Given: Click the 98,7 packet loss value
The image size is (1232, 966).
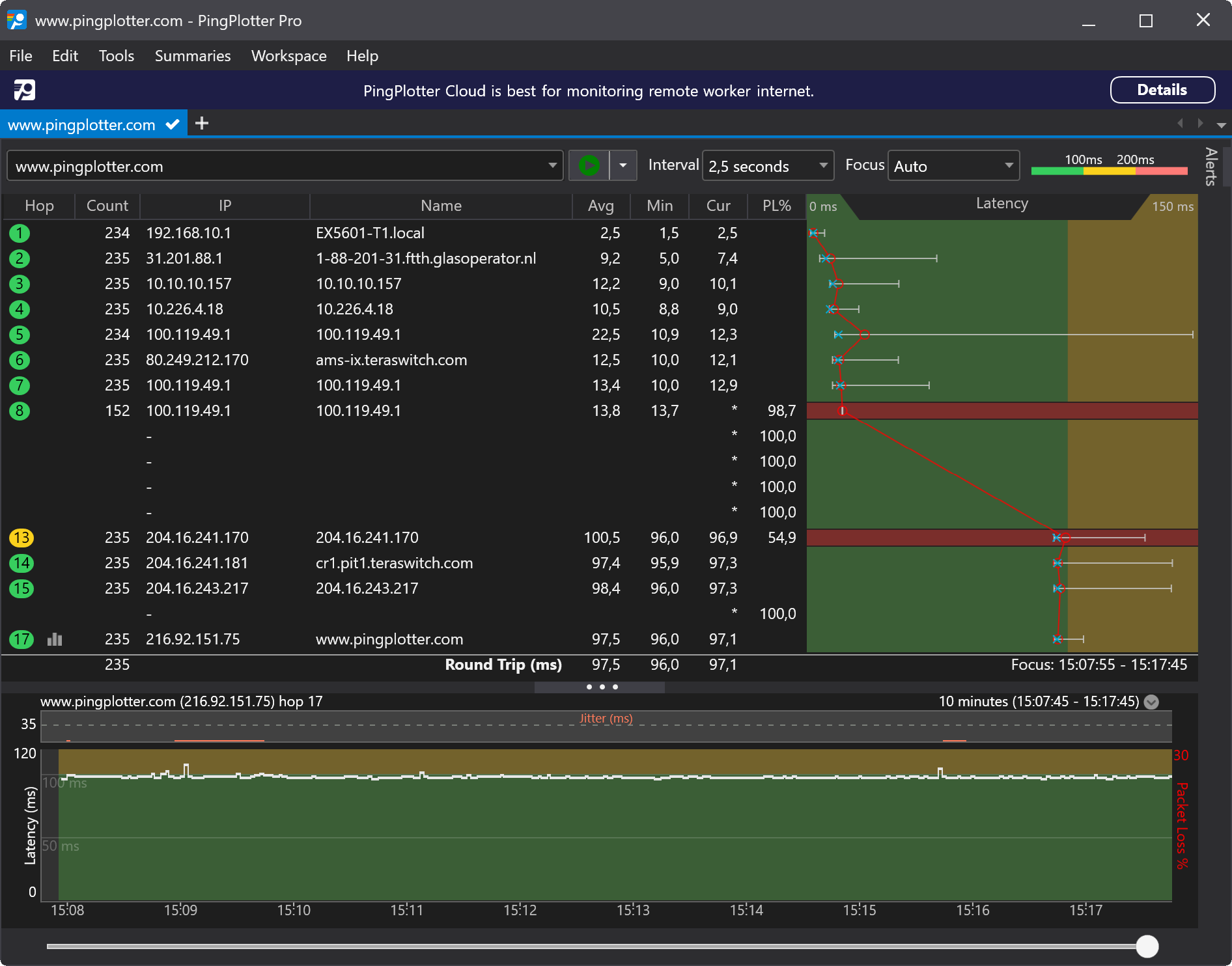Looking at the screenshot, I should click(781, 411).
